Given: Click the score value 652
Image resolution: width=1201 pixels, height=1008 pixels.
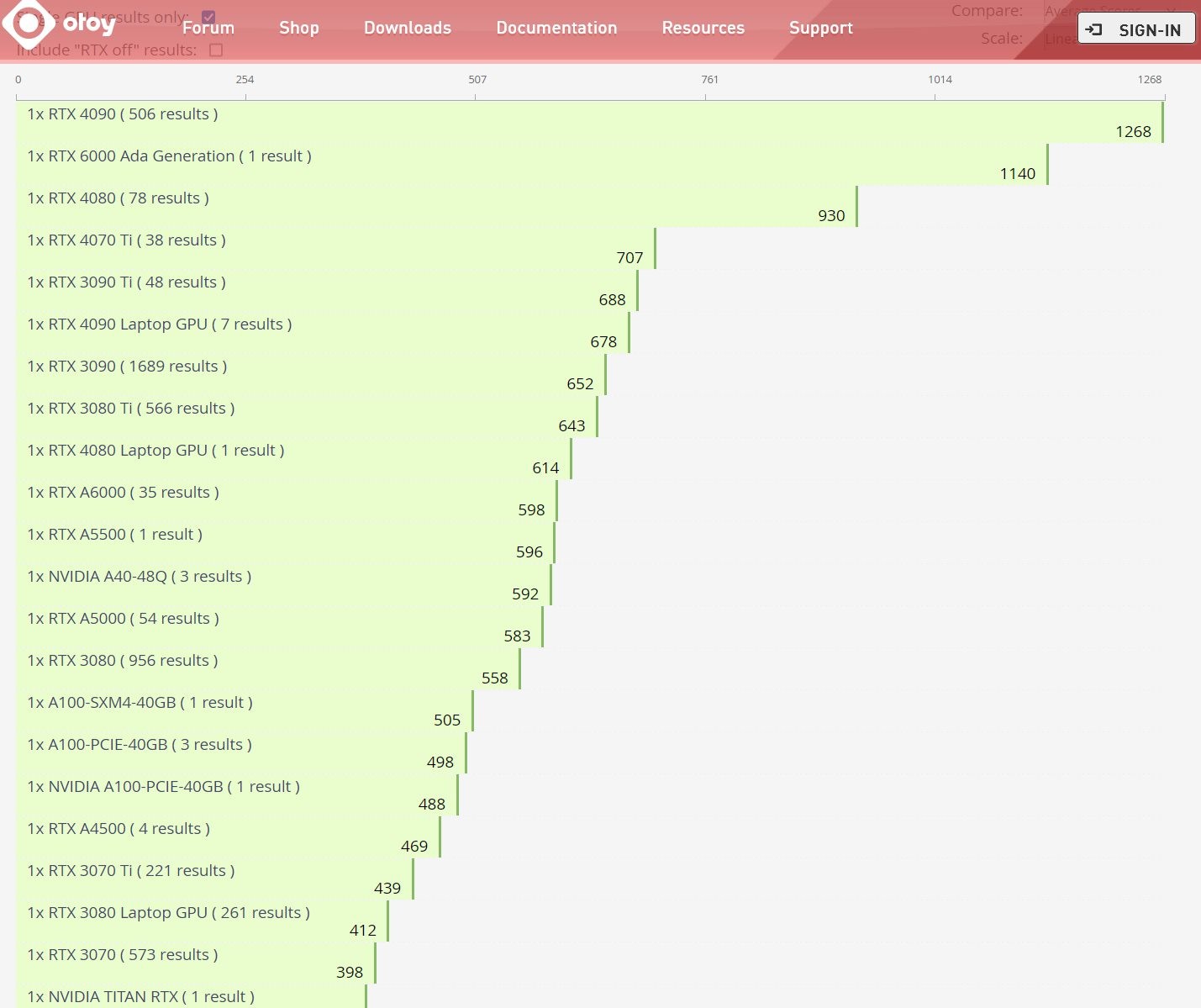Looking at the screenshot, I should point(581,384).
